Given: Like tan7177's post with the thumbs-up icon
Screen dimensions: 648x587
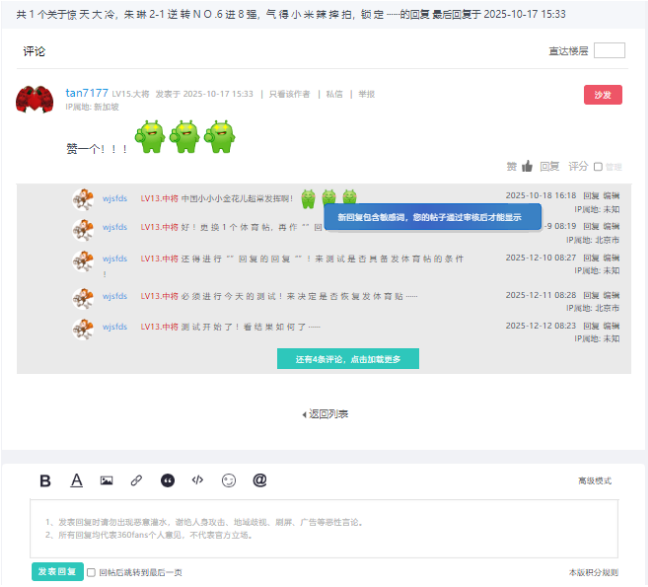Looking at the screenshot, I should click(x=527, y=166).
